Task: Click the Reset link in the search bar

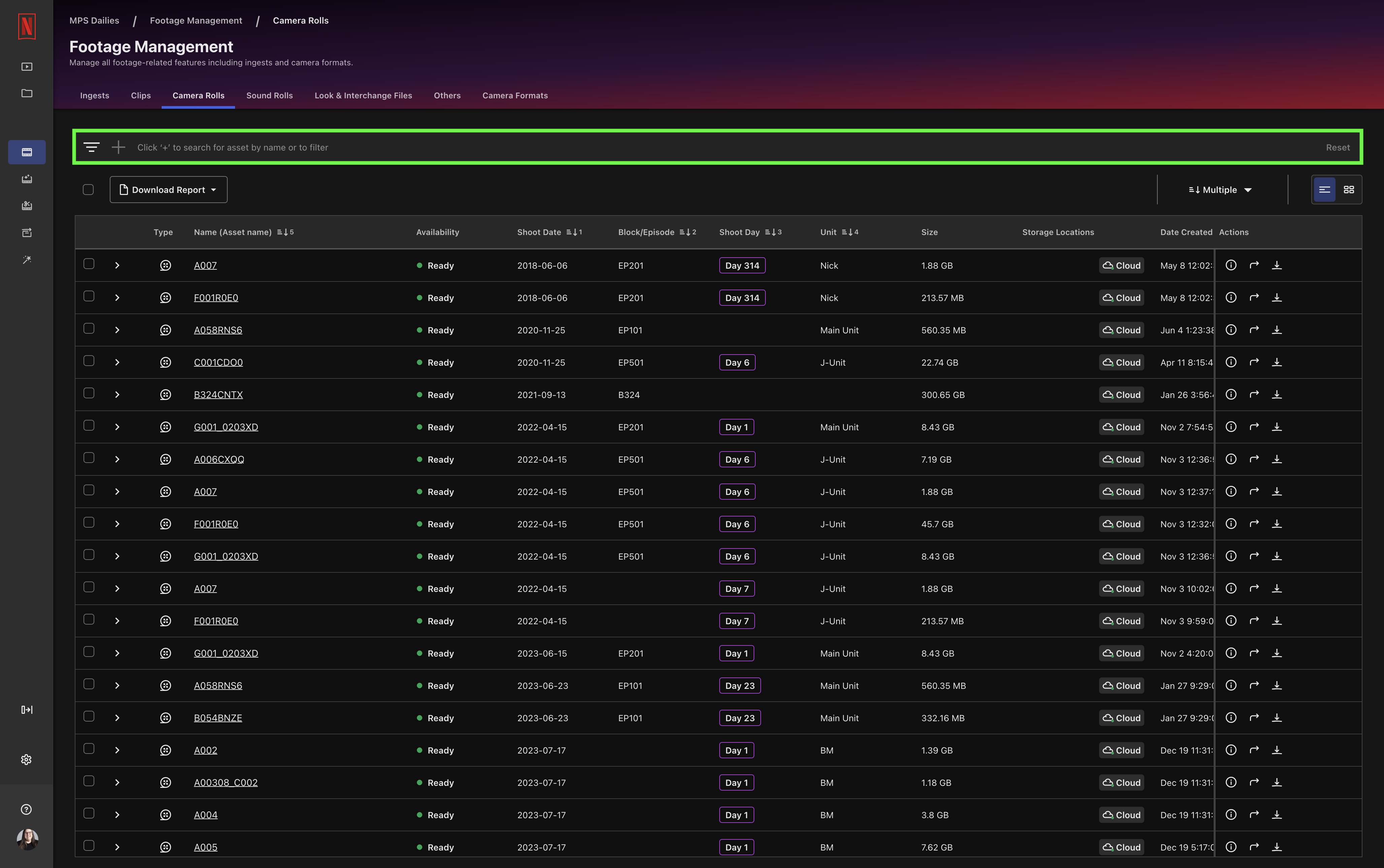Action: [x=1338, y=147]
